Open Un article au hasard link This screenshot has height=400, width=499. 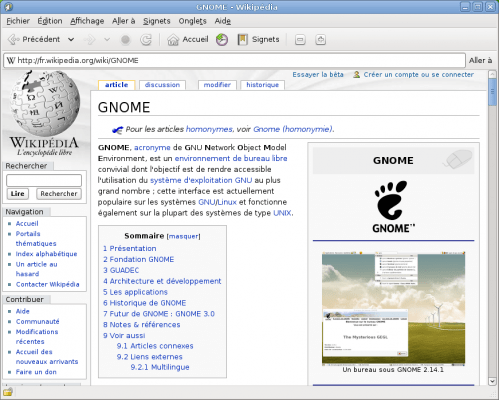[36, 269]
